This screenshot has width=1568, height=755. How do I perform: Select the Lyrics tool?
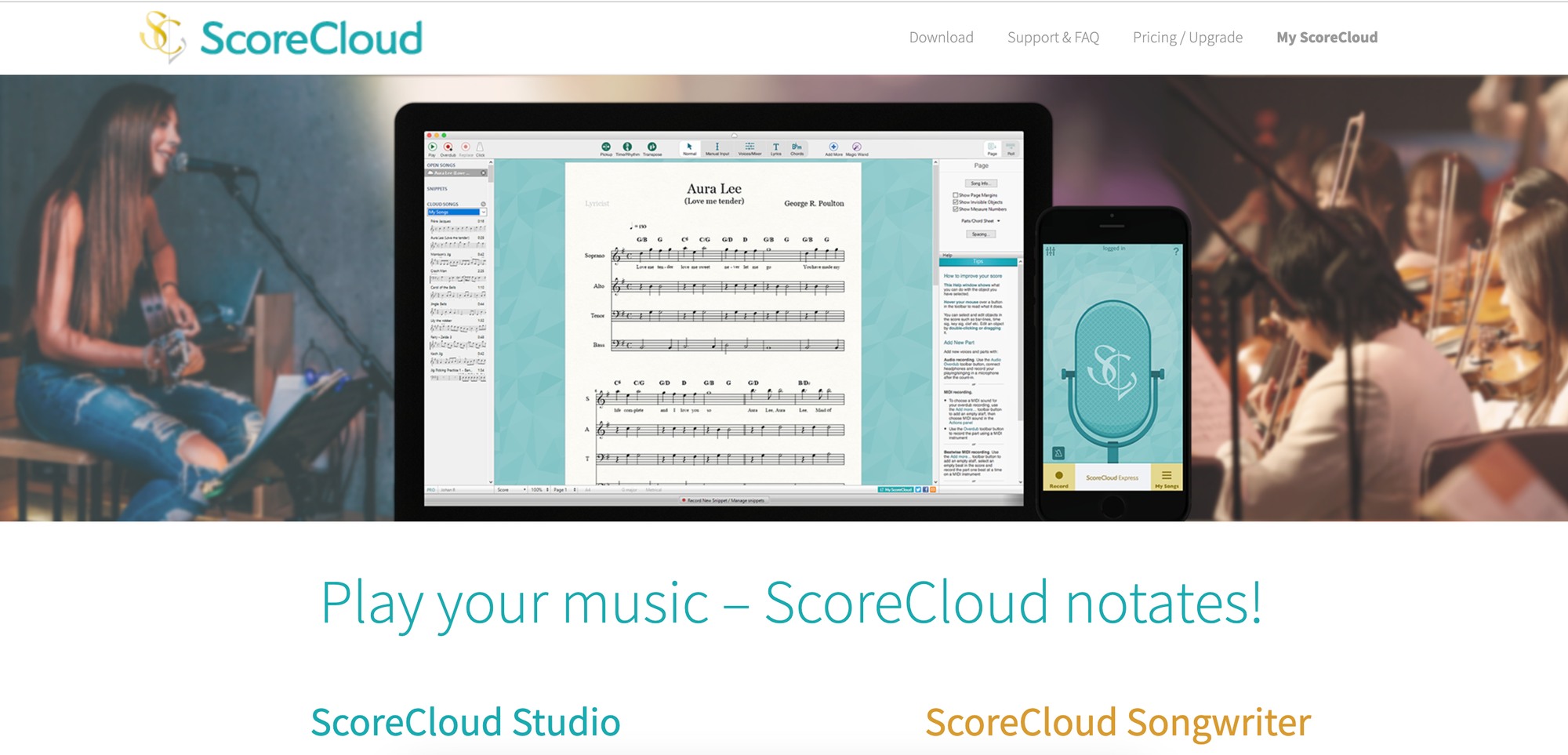tap(775, 147)
